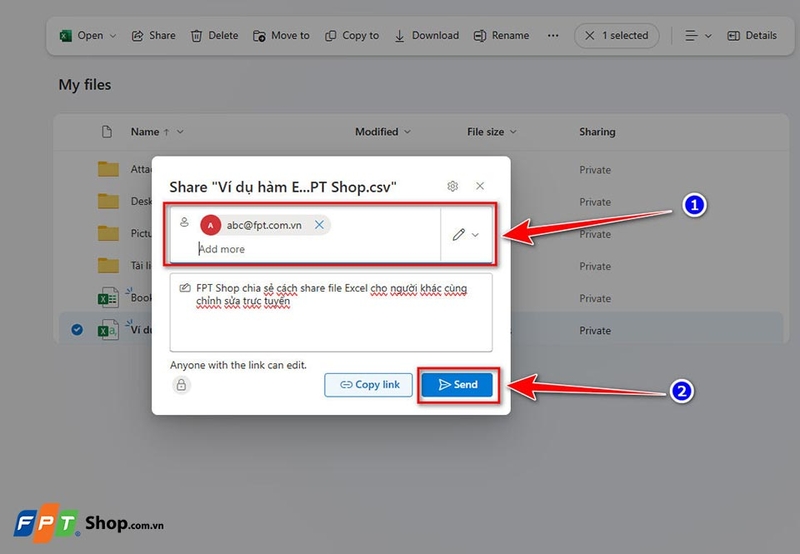Open the Pictures folder icon

(x=108, y=233)
